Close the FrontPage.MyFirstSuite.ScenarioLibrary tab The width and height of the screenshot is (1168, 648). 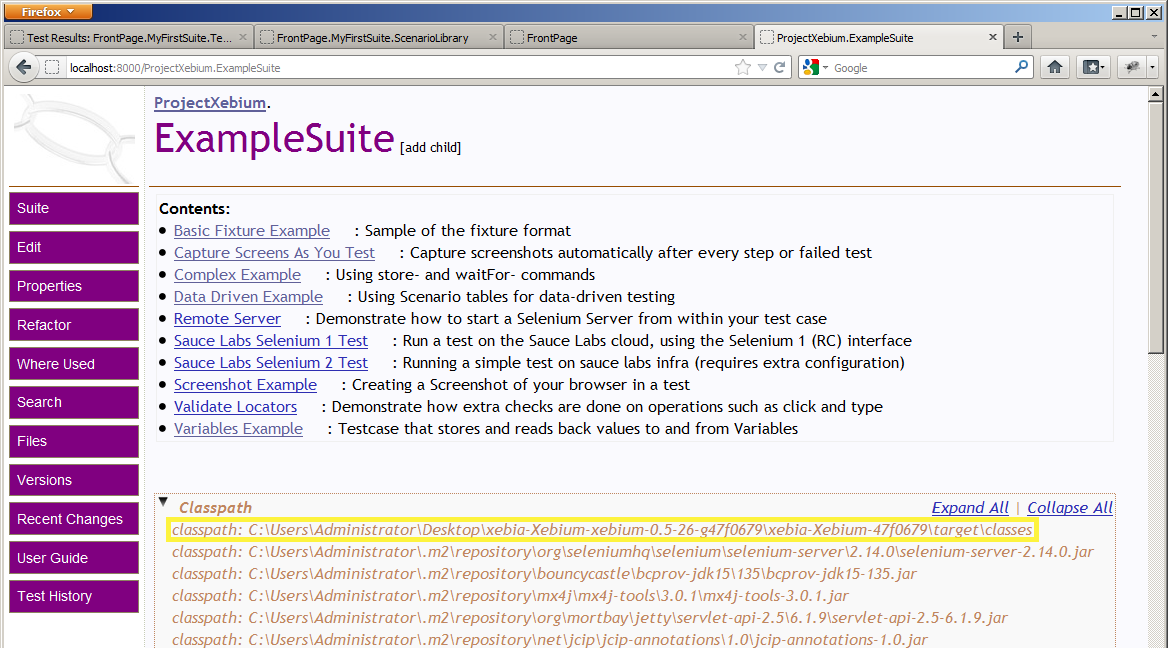pyautogui.click(x=492, y=37)
